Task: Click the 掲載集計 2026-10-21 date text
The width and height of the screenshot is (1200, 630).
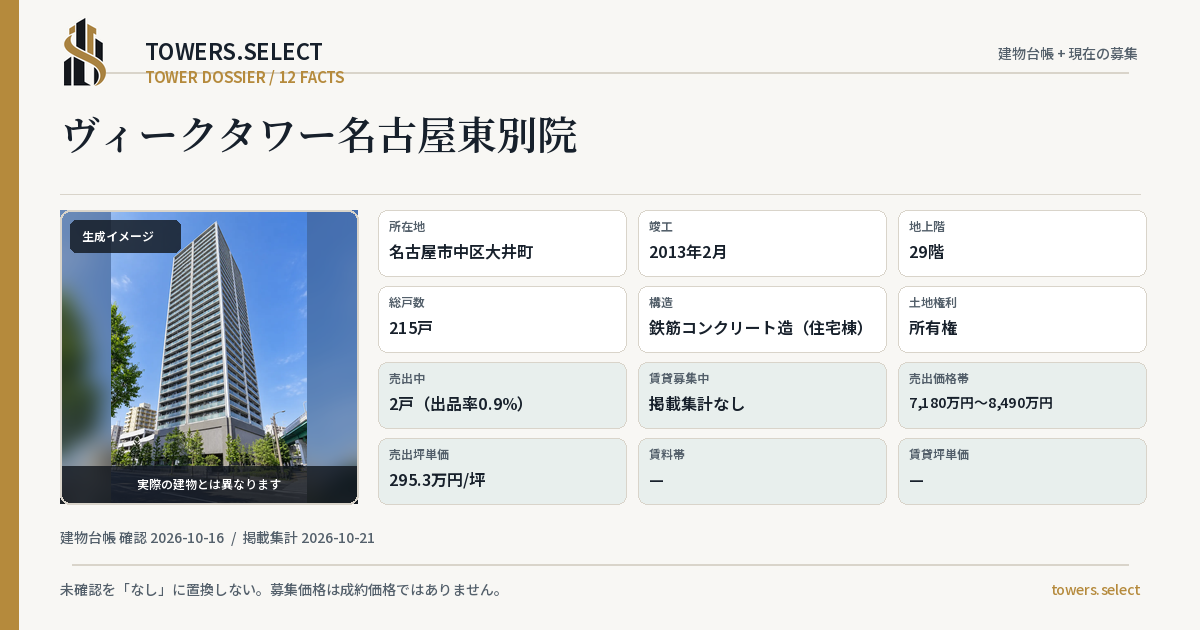Action: point(308,538)
